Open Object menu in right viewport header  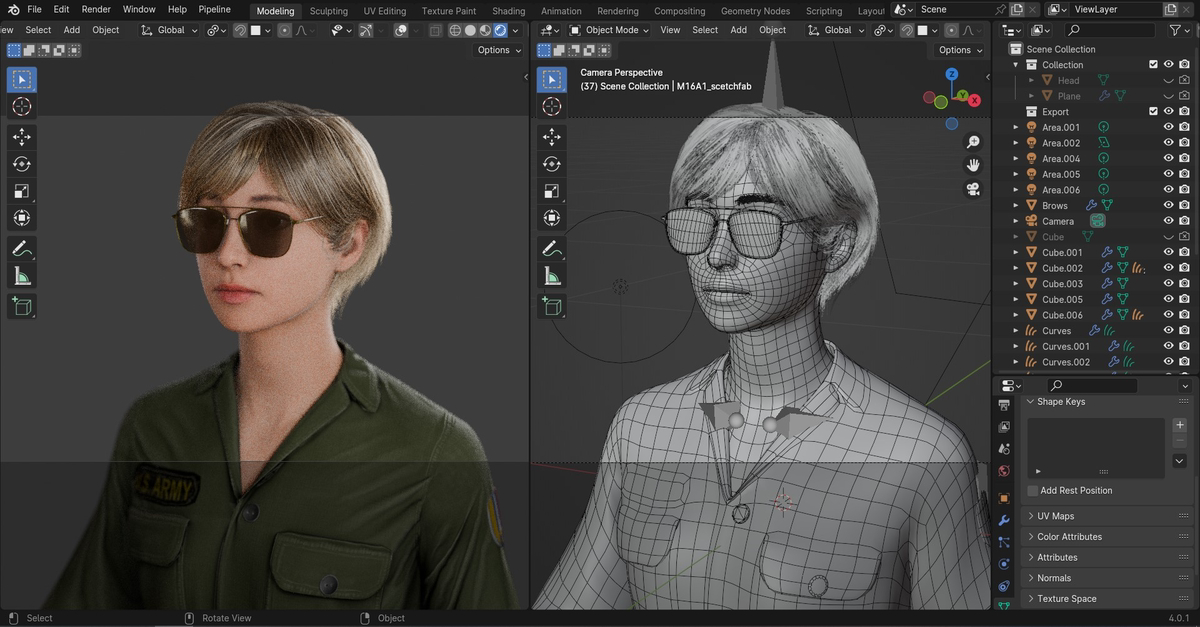(773, 30)
